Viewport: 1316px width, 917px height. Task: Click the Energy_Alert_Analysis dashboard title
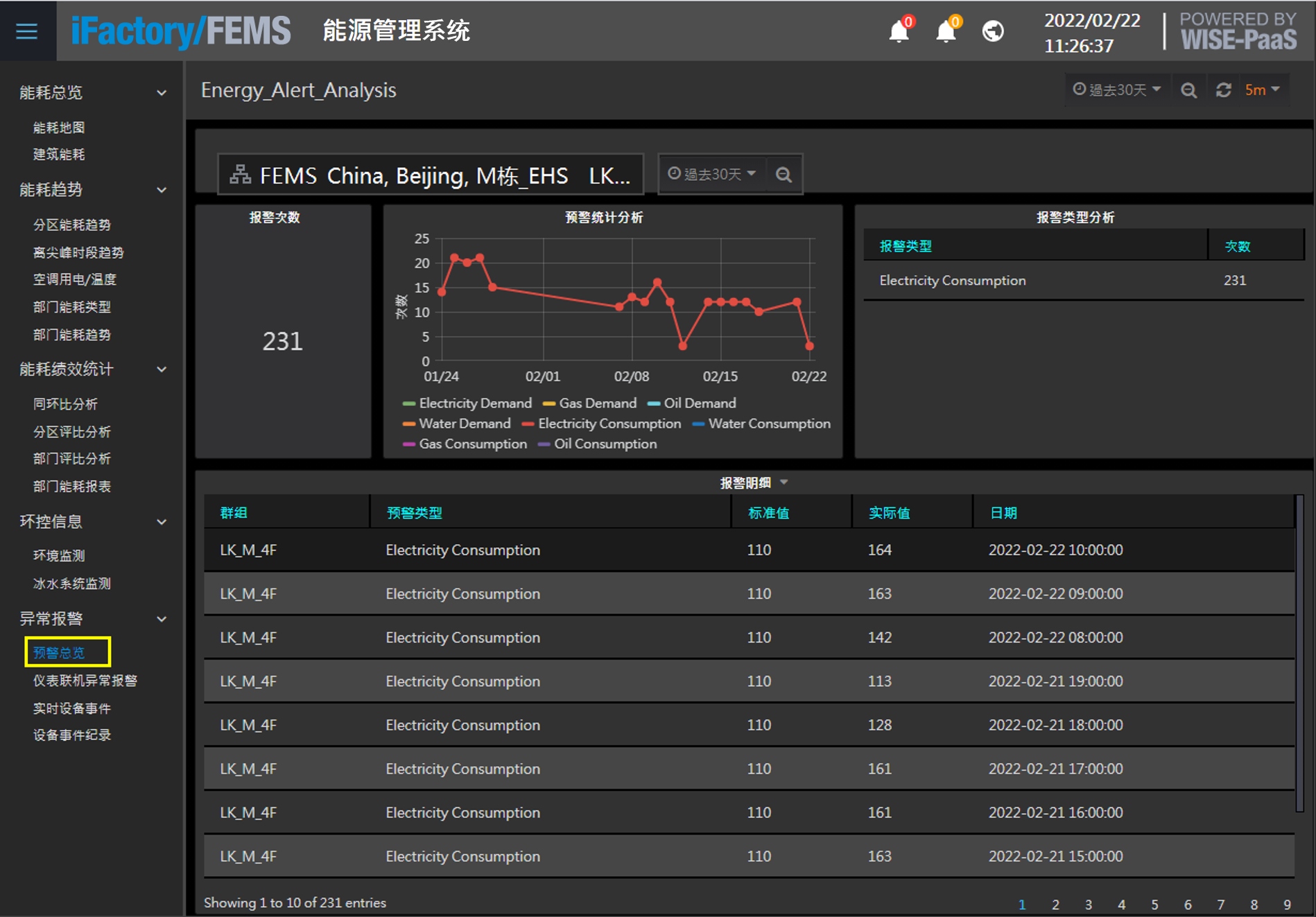pos(299,90)
